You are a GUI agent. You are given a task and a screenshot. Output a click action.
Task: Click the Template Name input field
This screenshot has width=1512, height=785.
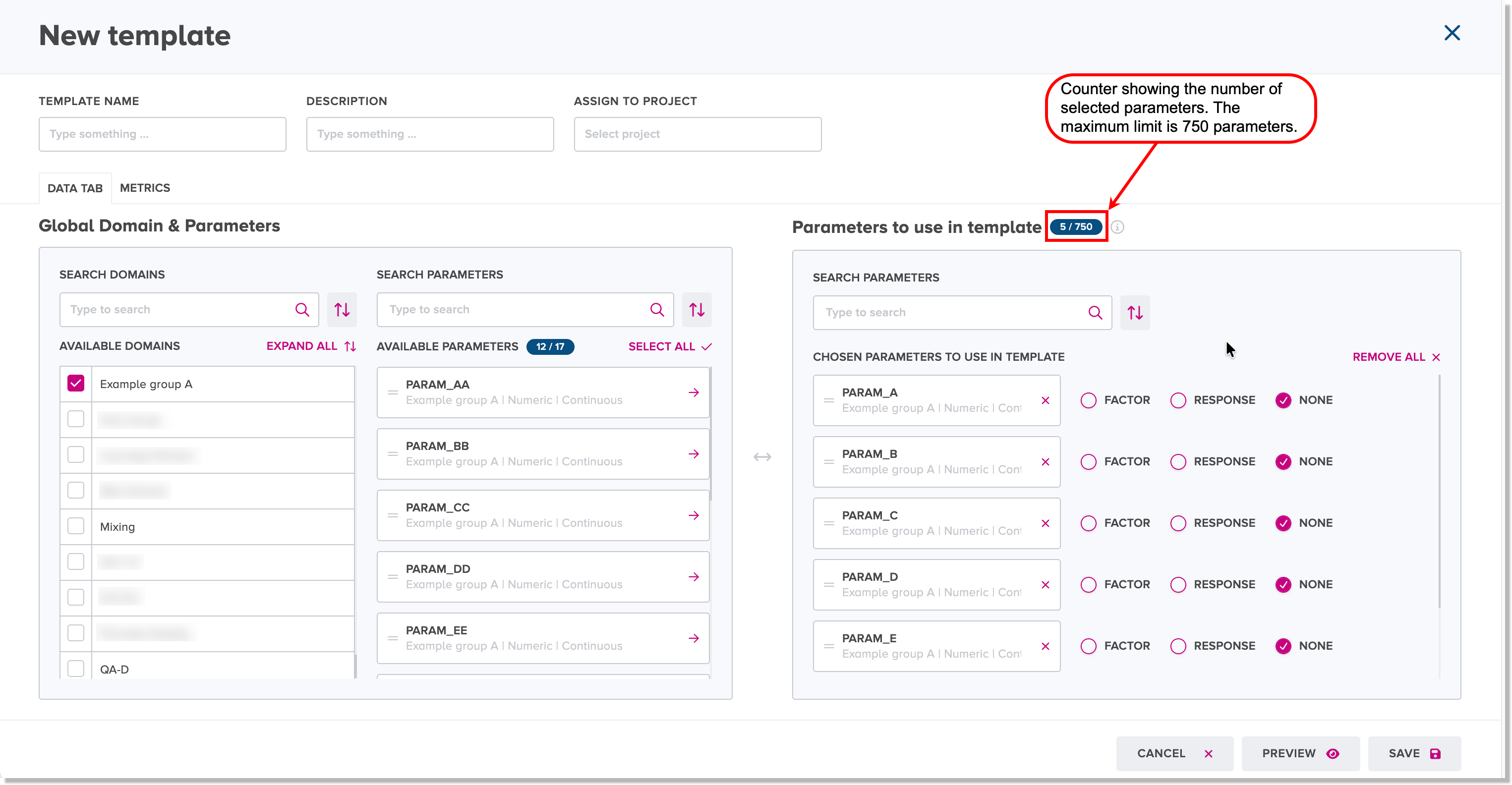[163, 134]
